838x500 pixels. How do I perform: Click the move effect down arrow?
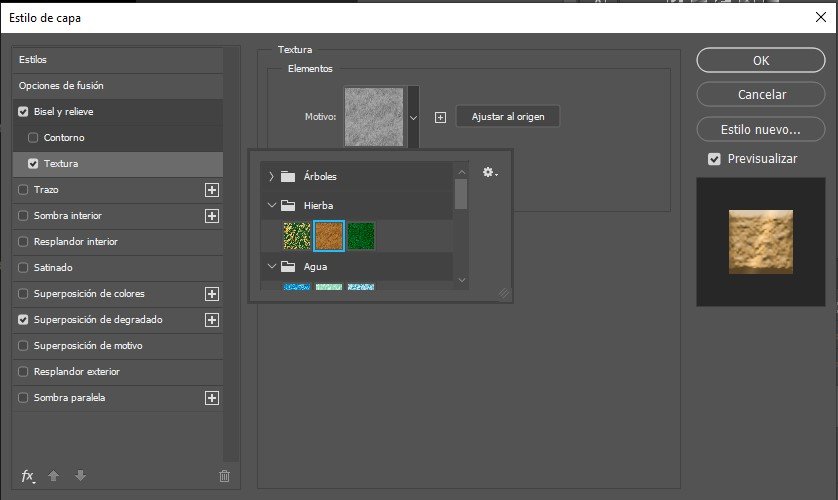click(x=80, y=476)
